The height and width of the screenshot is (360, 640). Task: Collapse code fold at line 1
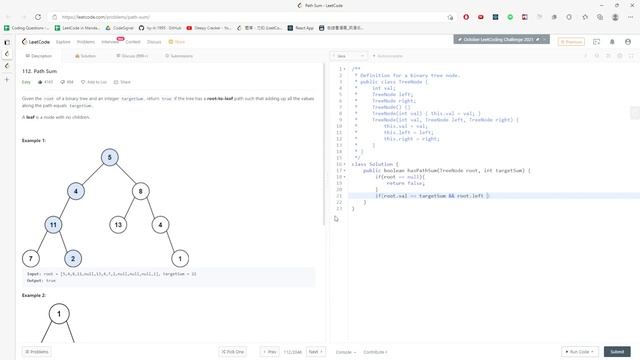tap(344, 69)
